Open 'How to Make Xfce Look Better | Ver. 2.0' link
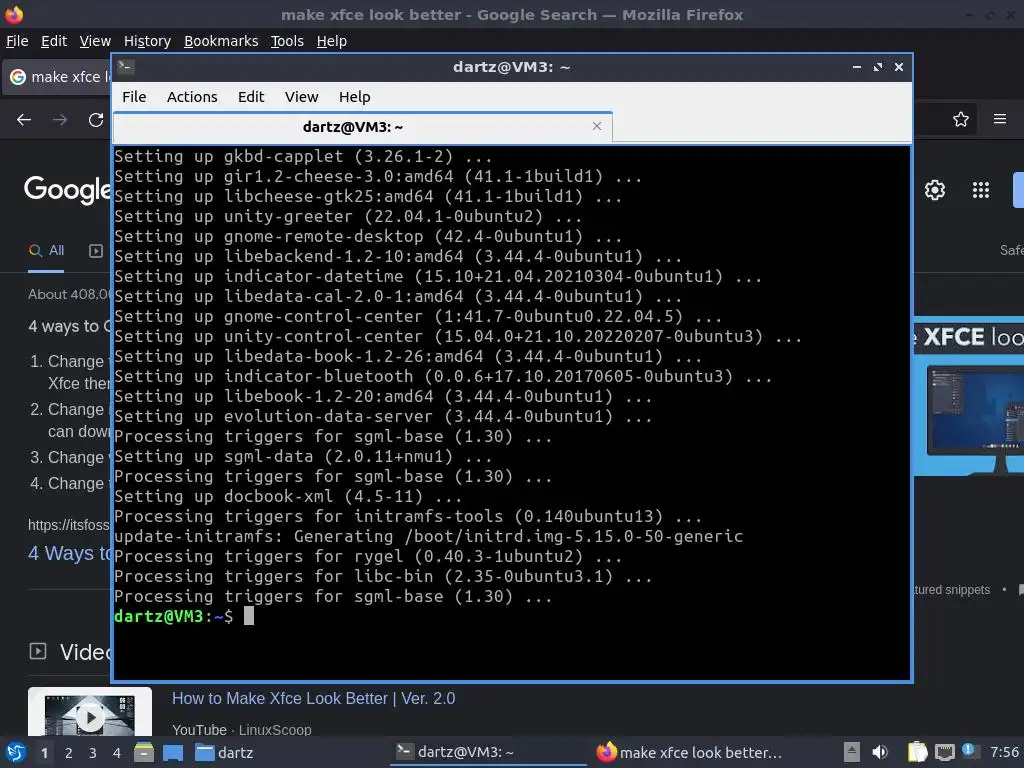 pos(313,698)
